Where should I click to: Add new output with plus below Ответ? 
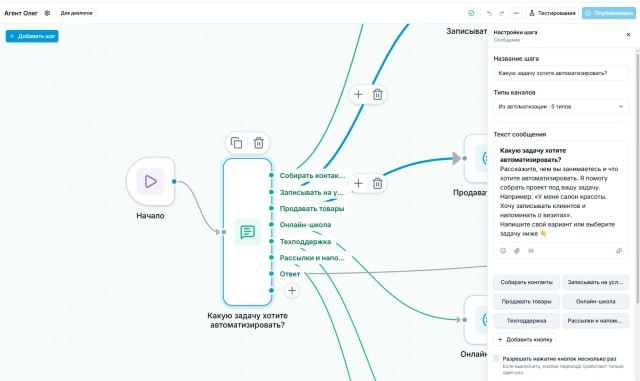click(292, 290)
